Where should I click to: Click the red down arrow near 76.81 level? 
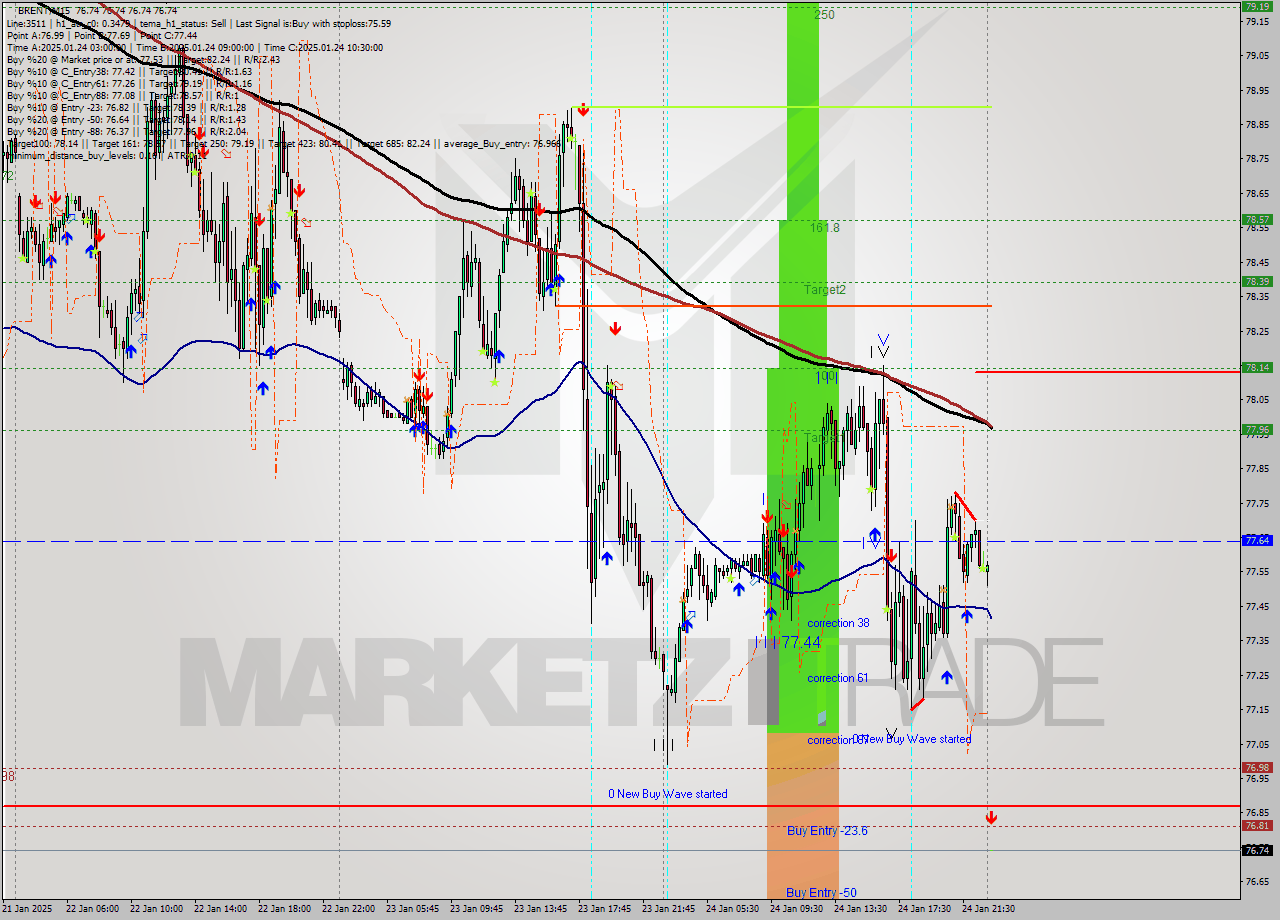pyautogui.click(x=991, y=818)
